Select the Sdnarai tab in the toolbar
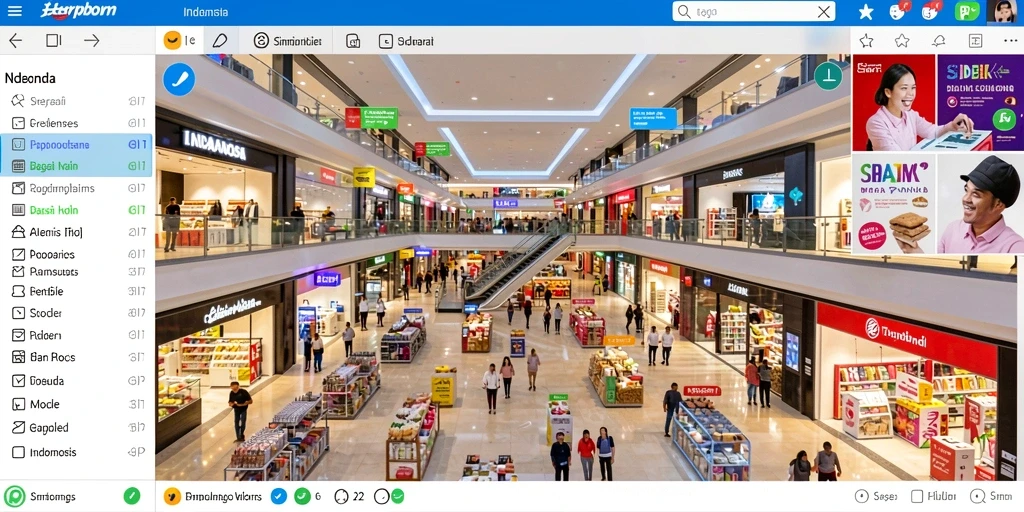 [406, 41]
